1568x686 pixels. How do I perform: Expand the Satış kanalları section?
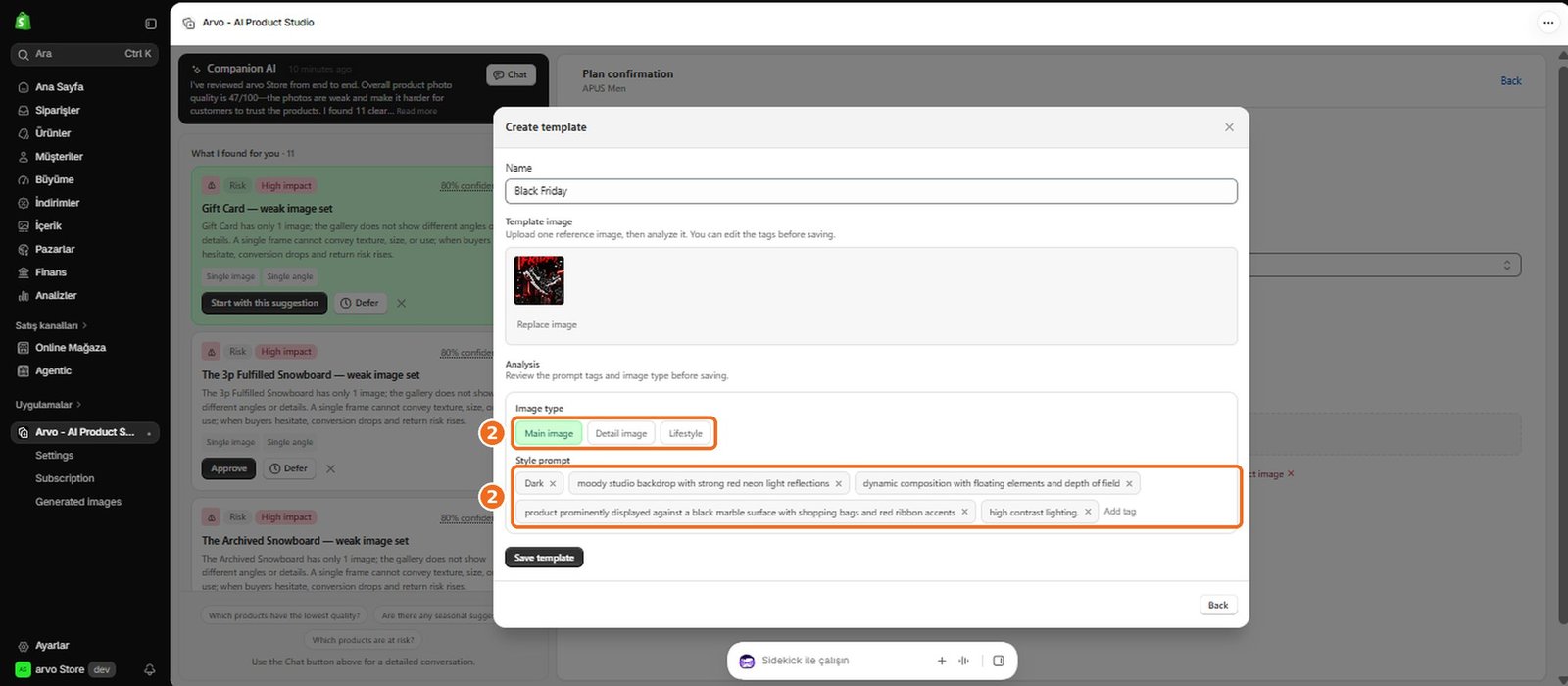(x=51, y=326)
